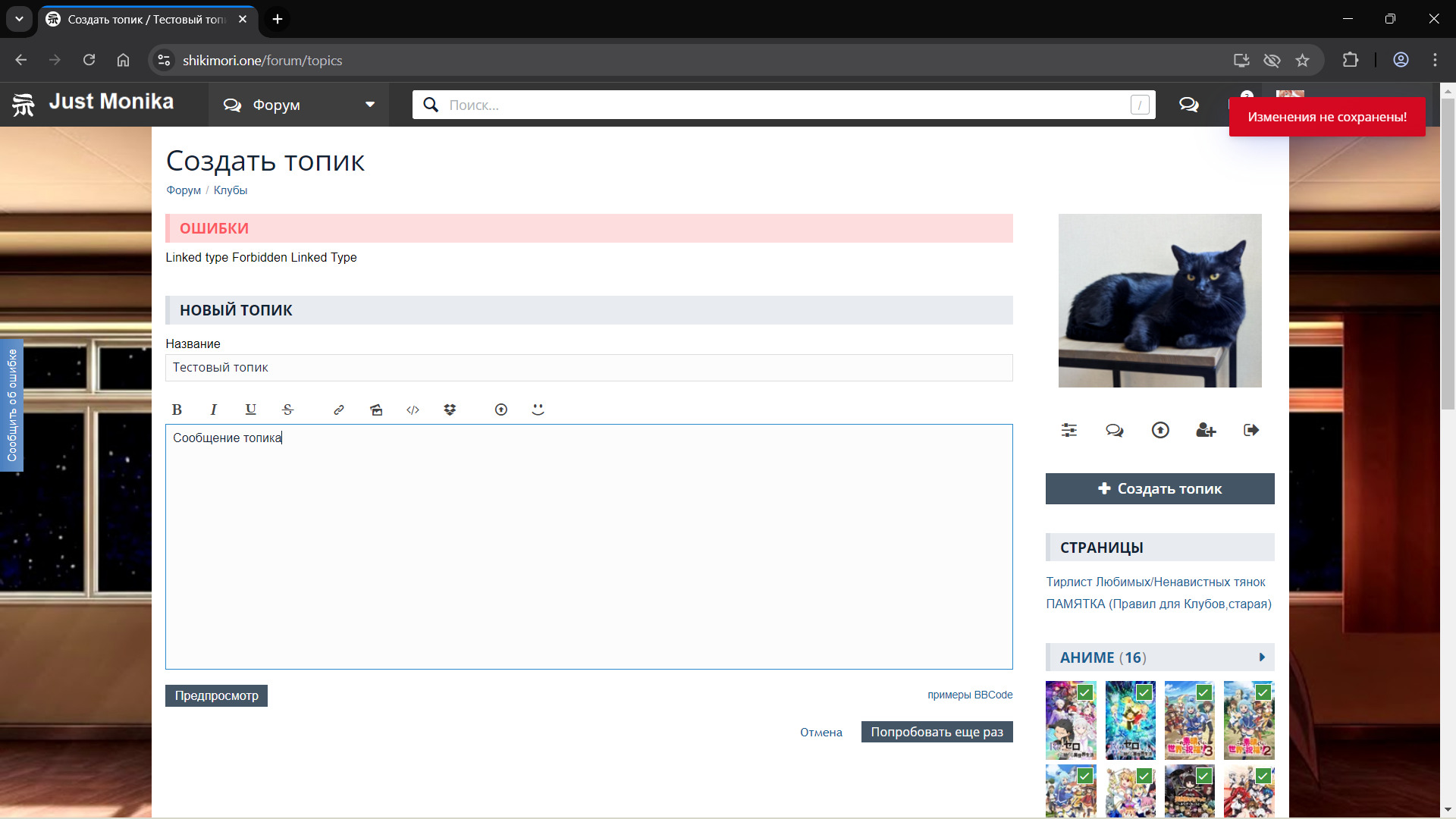Screen dimensions: 1456x819
Task: Toggle checkmark on second anime poster
Action: [1144, 692]
